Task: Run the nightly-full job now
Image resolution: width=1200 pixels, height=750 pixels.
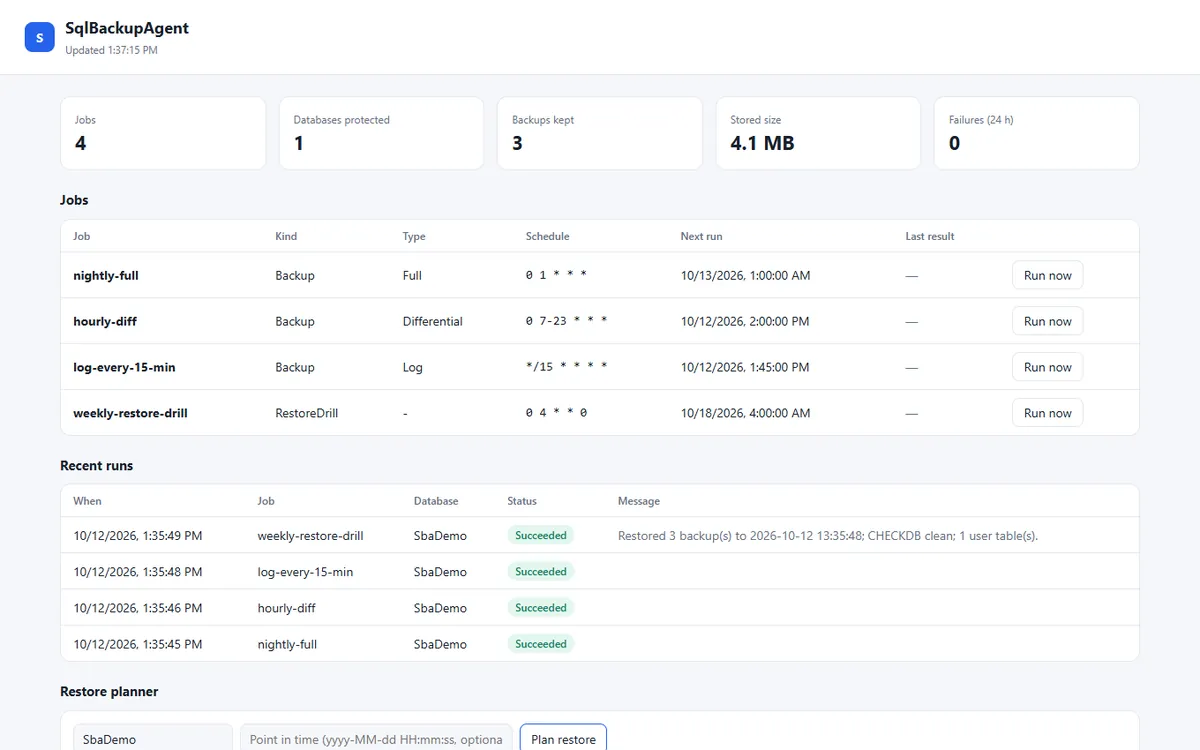Action: pyautogui.click(x=1047, y=275)
